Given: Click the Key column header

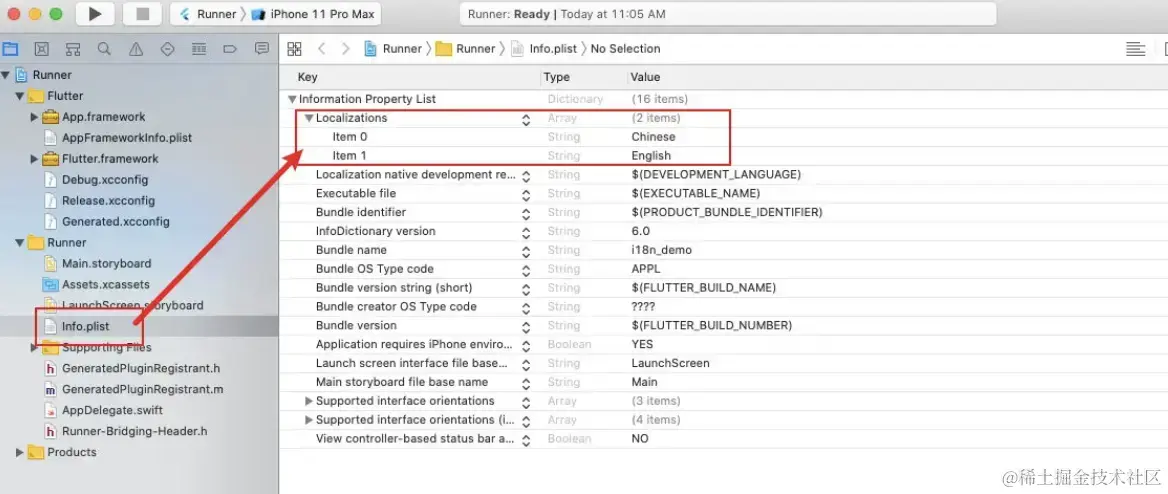Looking at the screenshot, I should 307,77.
